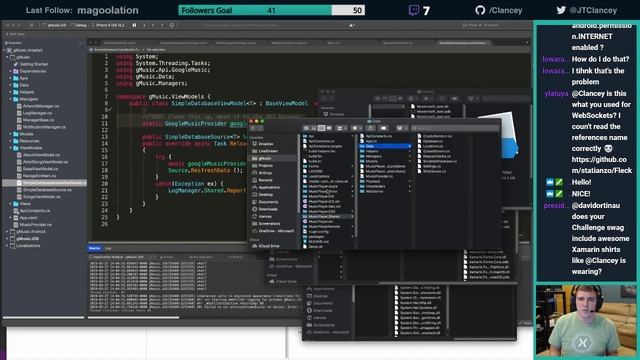Open Dropbox in Finder sidebar
Viewport: 640px width, 360px height.
266,144
